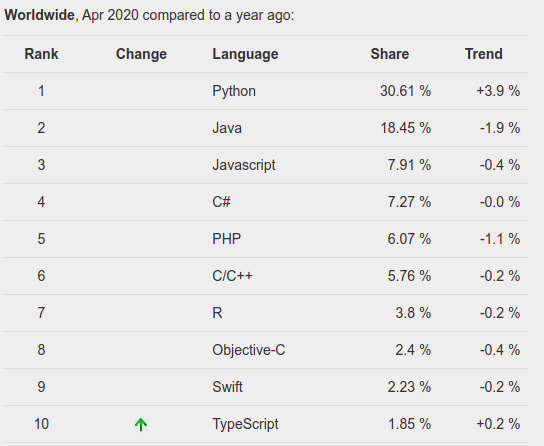544x446 pixels.
Task: Click the PHP language name
Action: (227, 239)
